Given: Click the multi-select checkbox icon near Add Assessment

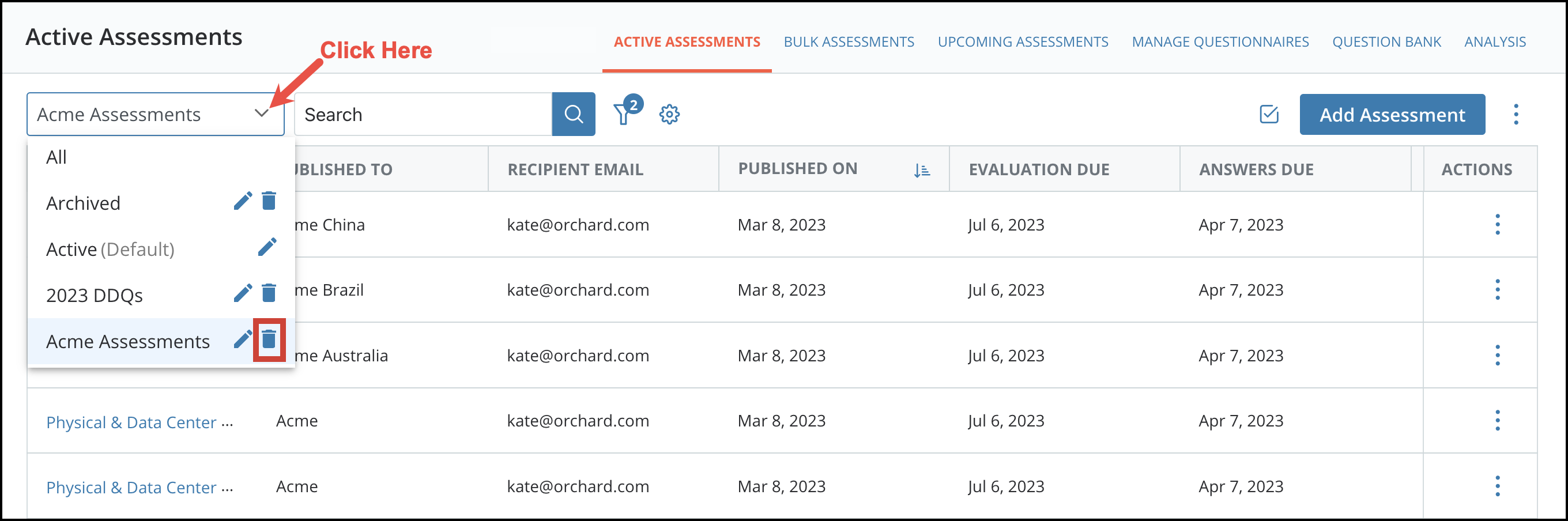Looking at the screenshot, I should pos(1268,115).
